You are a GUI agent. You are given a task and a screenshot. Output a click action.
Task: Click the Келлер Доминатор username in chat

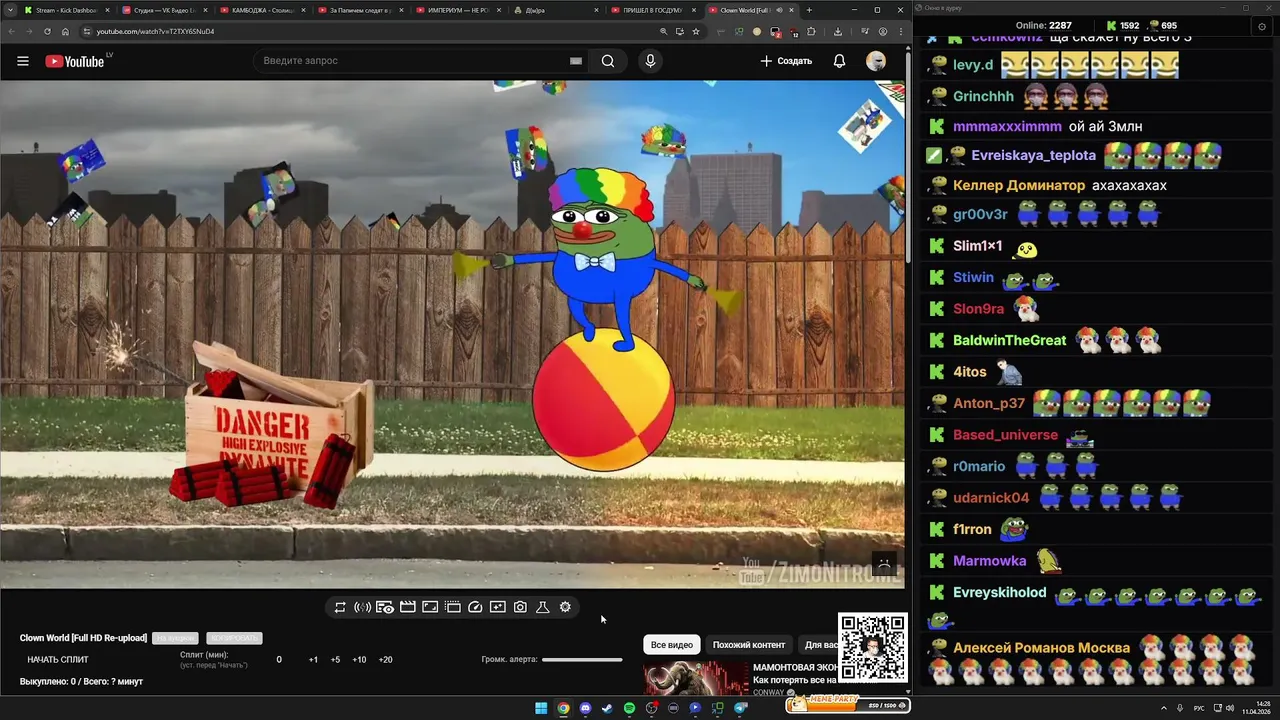pos(1019,185)
